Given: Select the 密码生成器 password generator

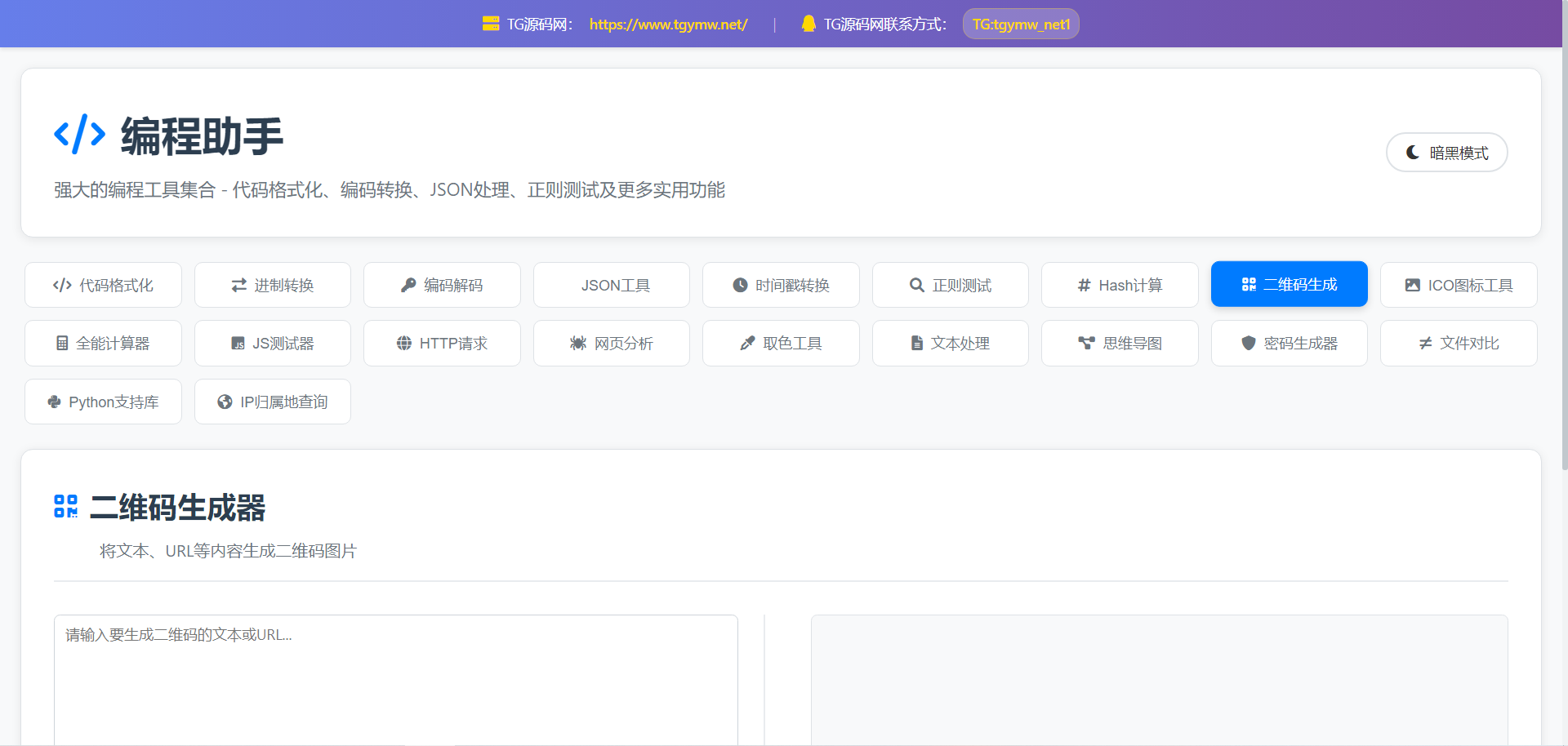Looking at the screenshot, I should click(1289, 344).
